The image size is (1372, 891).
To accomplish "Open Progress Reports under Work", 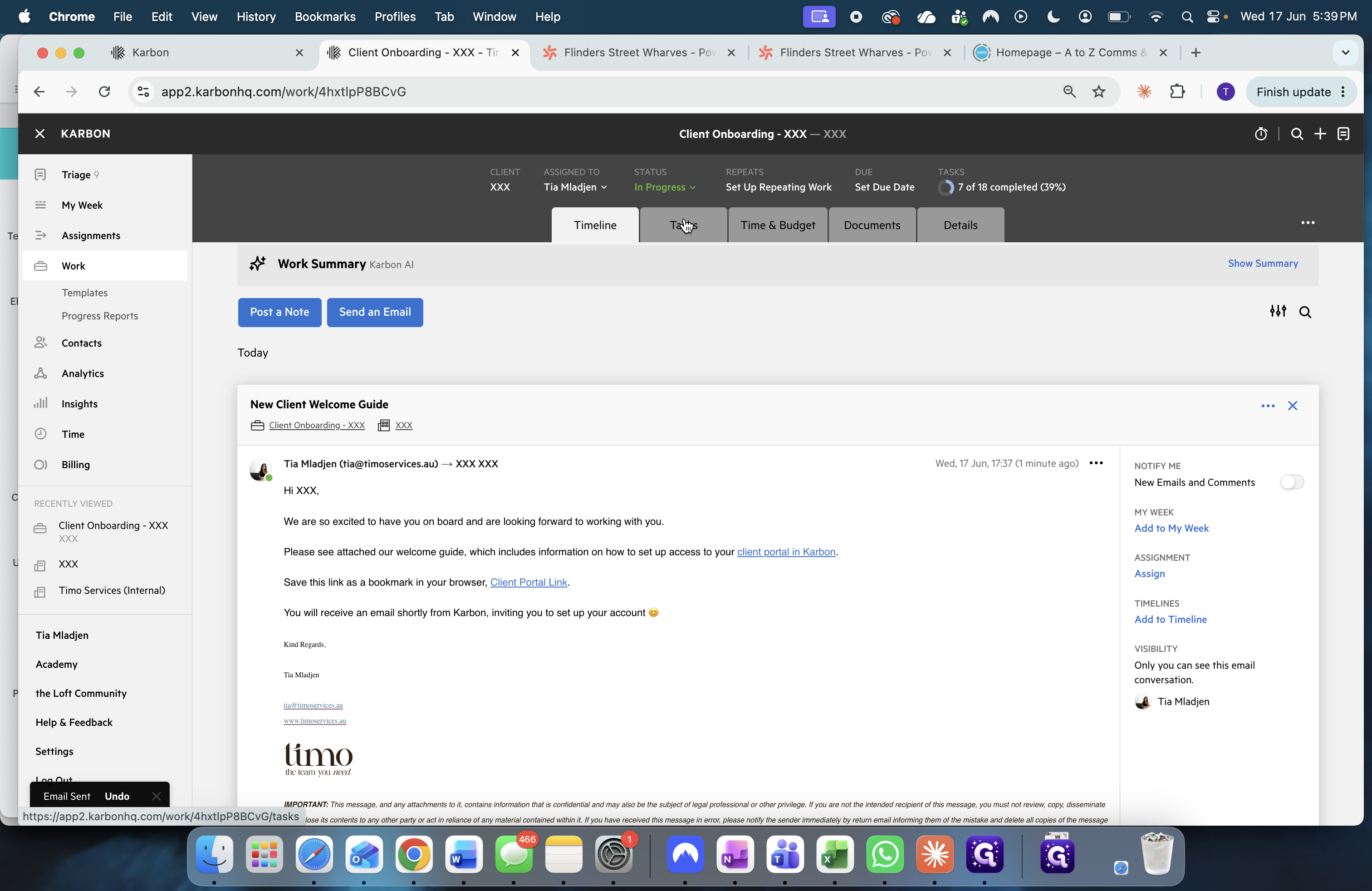I will click(100, 316).
